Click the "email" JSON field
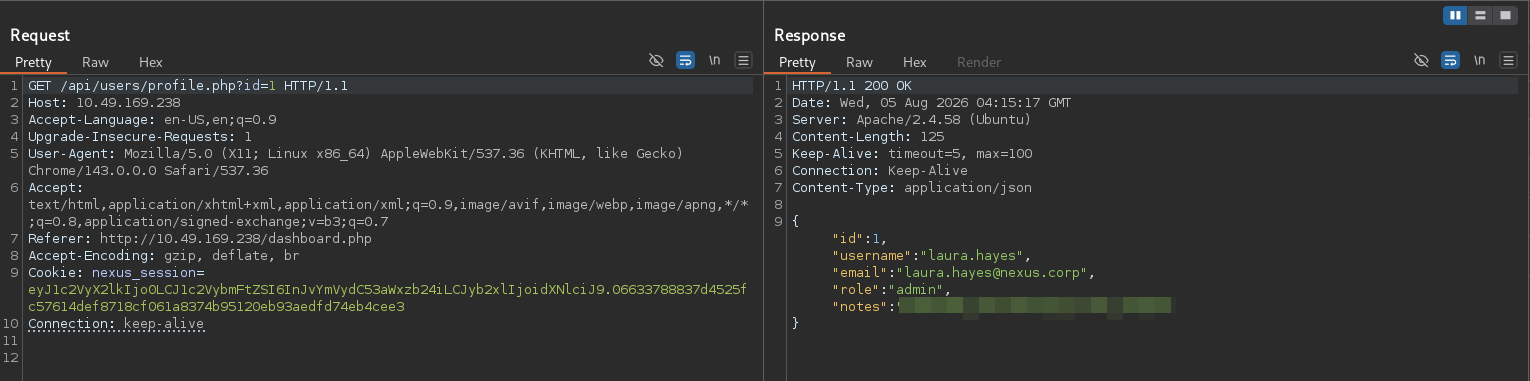The width and height of the screenshot is (1530, 381). click(963, 273)
